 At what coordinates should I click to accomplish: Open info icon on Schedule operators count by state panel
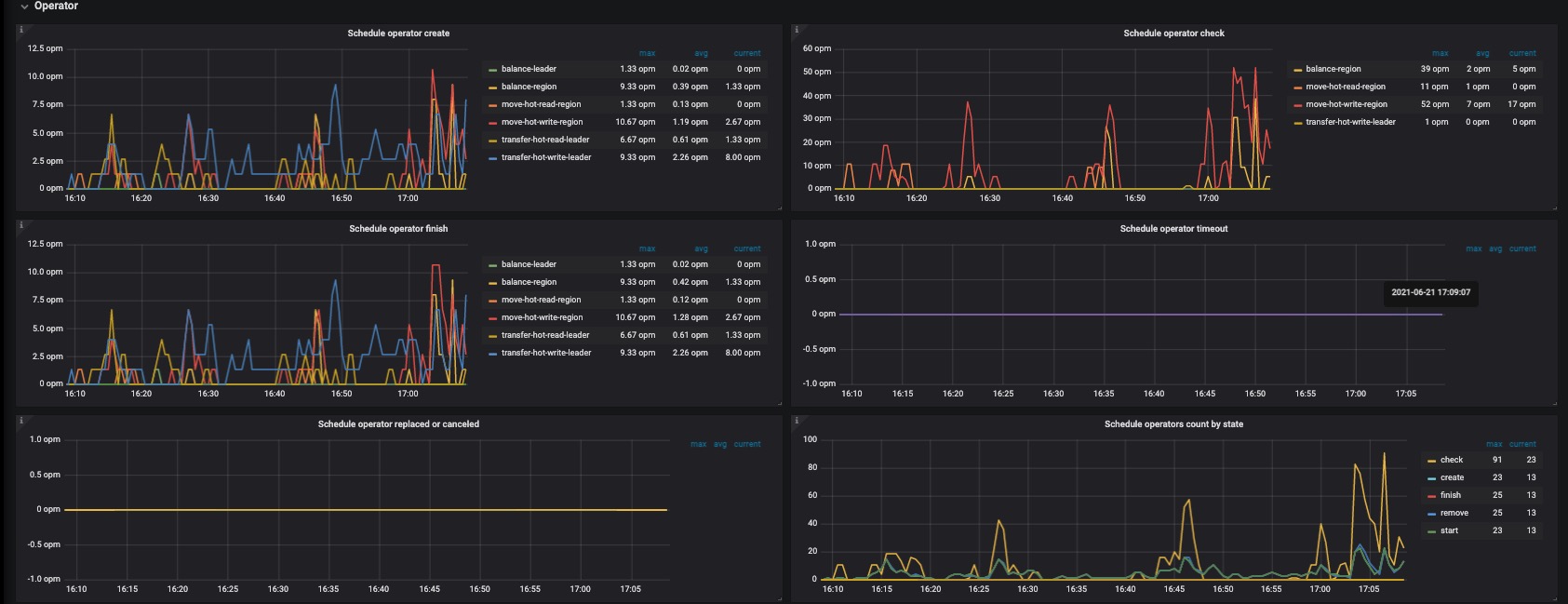click(797, 421)
